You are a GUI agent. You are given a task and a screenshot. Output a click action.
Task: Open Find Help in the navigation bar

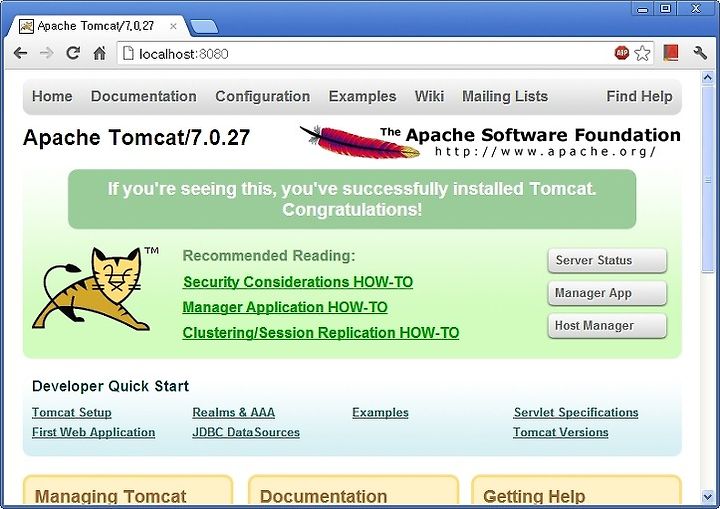click(x=639, y=96)
